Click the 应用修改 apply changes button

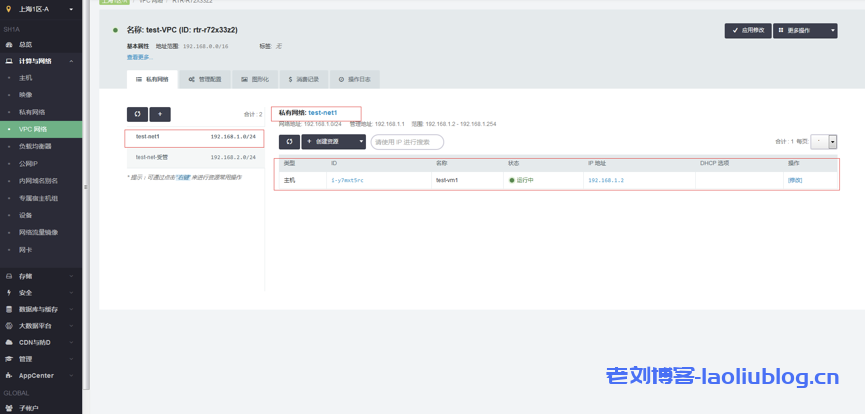[x=747, y=30]
